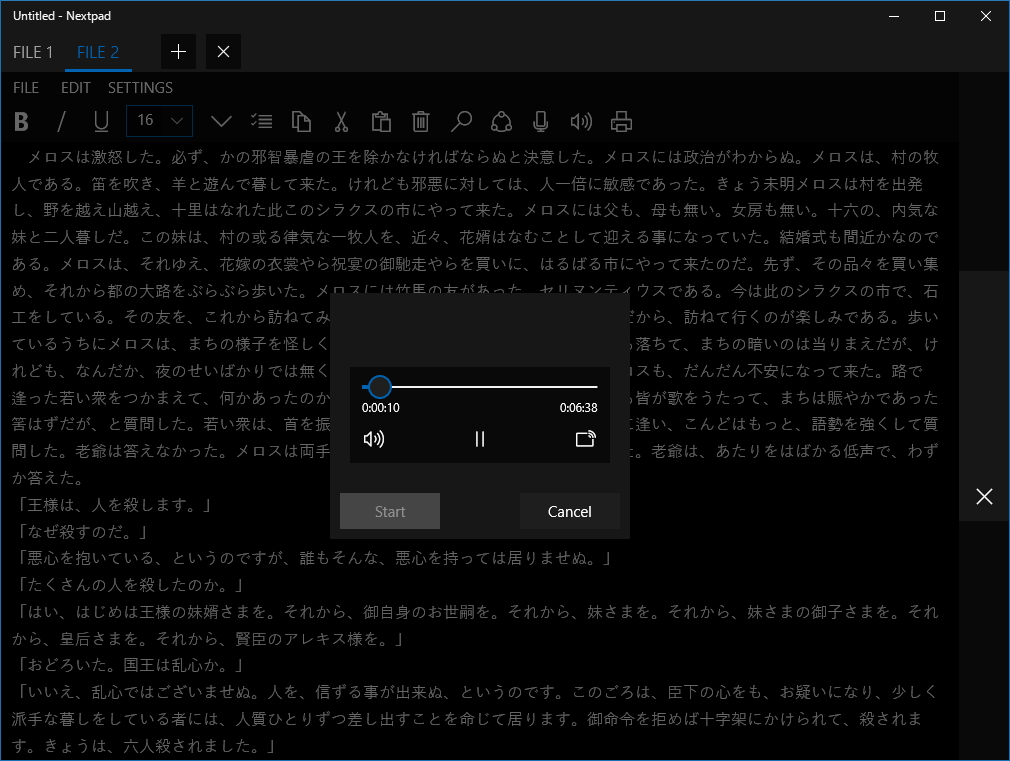The width and height of the screenshot is (1010, 761).
Task: Paste from the clipboard icon
Action: [381, 121]
